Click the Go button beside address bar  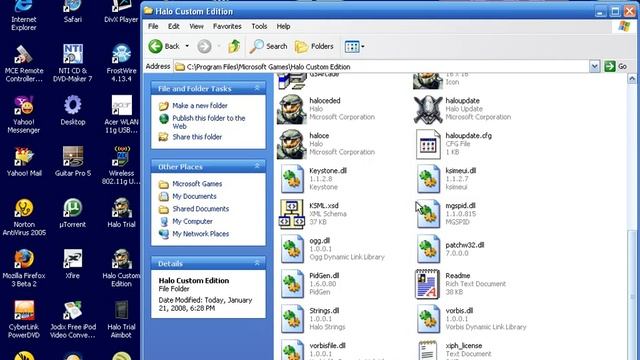tap(616, 66)
